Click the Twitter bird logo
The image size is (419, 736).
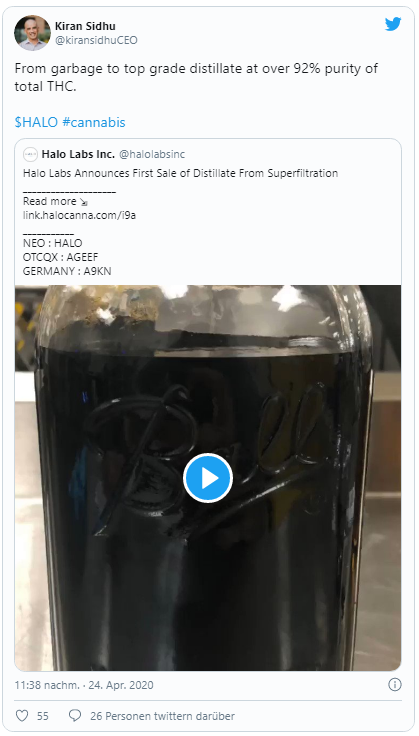coord(393,24)
